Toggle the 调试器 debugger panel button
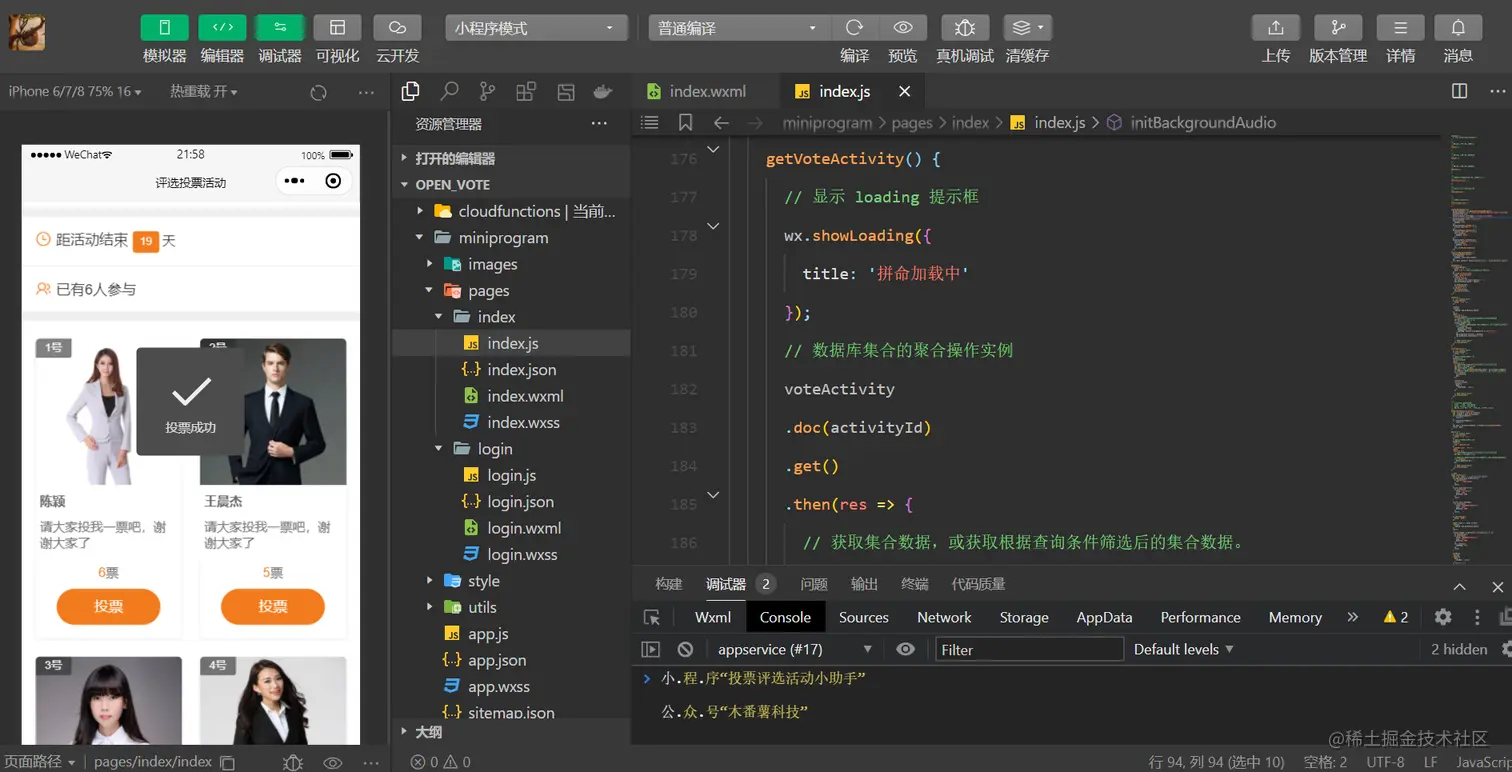The image size is (1512, 772). [x=280, y=28]
